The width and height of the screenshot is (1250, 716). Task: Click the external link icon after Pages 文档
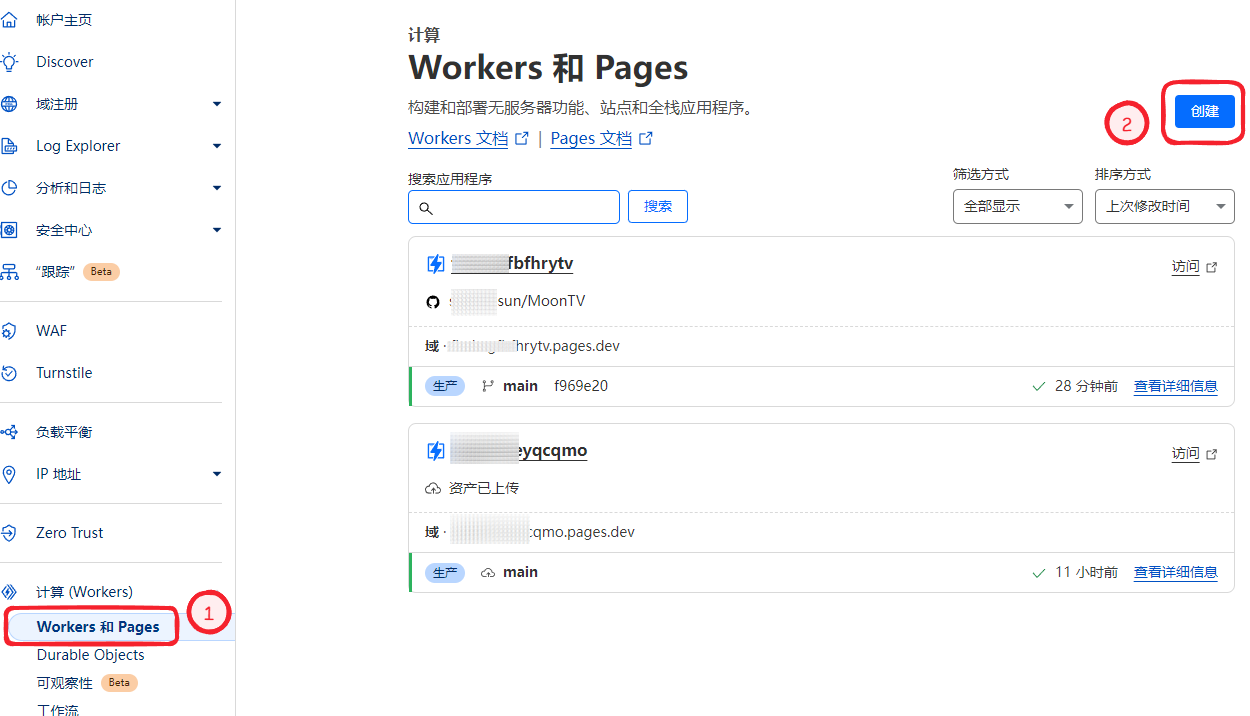tap(646, 139)
